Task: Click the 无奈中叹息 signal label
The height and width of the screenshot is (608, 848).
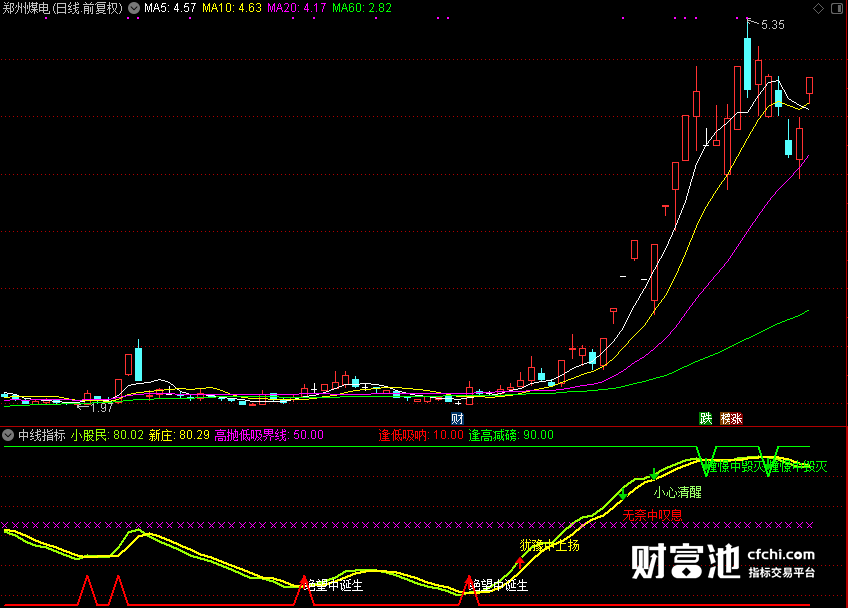Action: pos(652,515)
